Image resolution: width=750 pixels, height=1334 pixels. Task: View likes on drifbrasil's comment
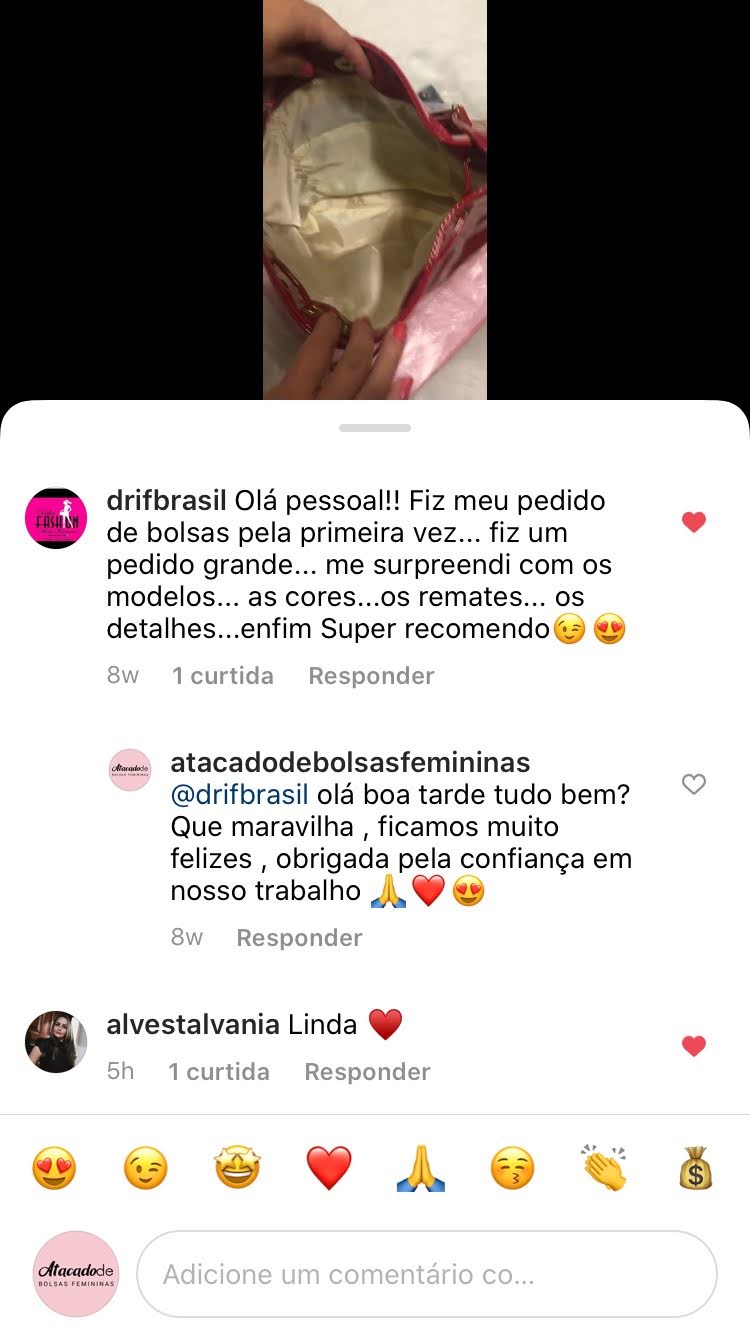[x=222, y=676]
